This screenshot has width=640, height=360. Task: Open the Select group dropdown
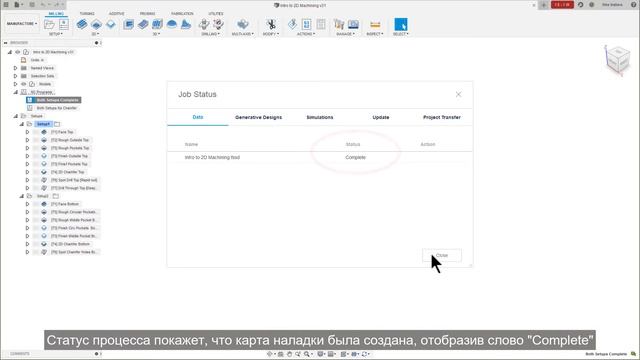point(400,34)
